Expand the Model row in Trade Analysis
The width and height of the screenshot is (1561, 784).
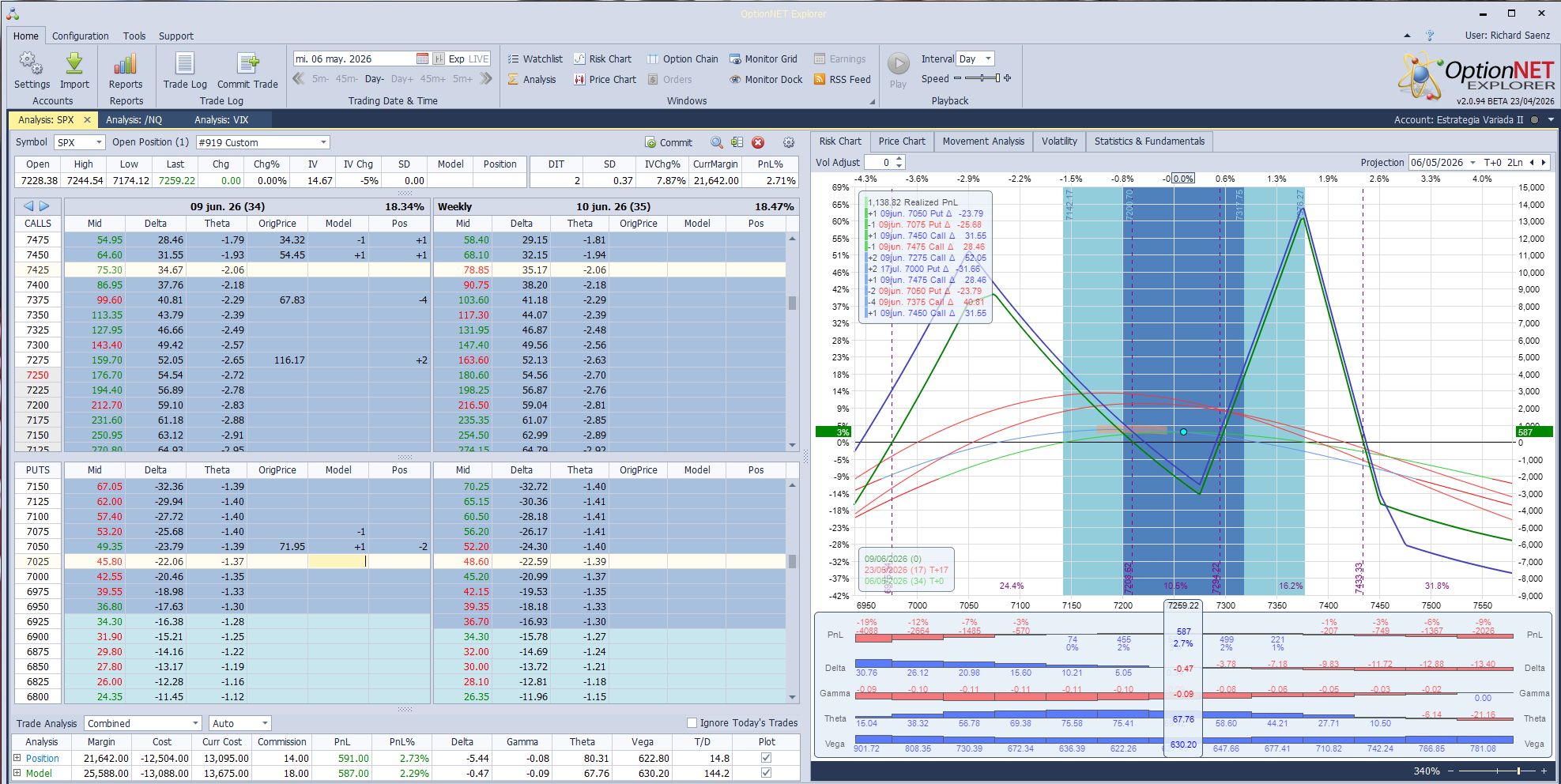pos(17,773)
